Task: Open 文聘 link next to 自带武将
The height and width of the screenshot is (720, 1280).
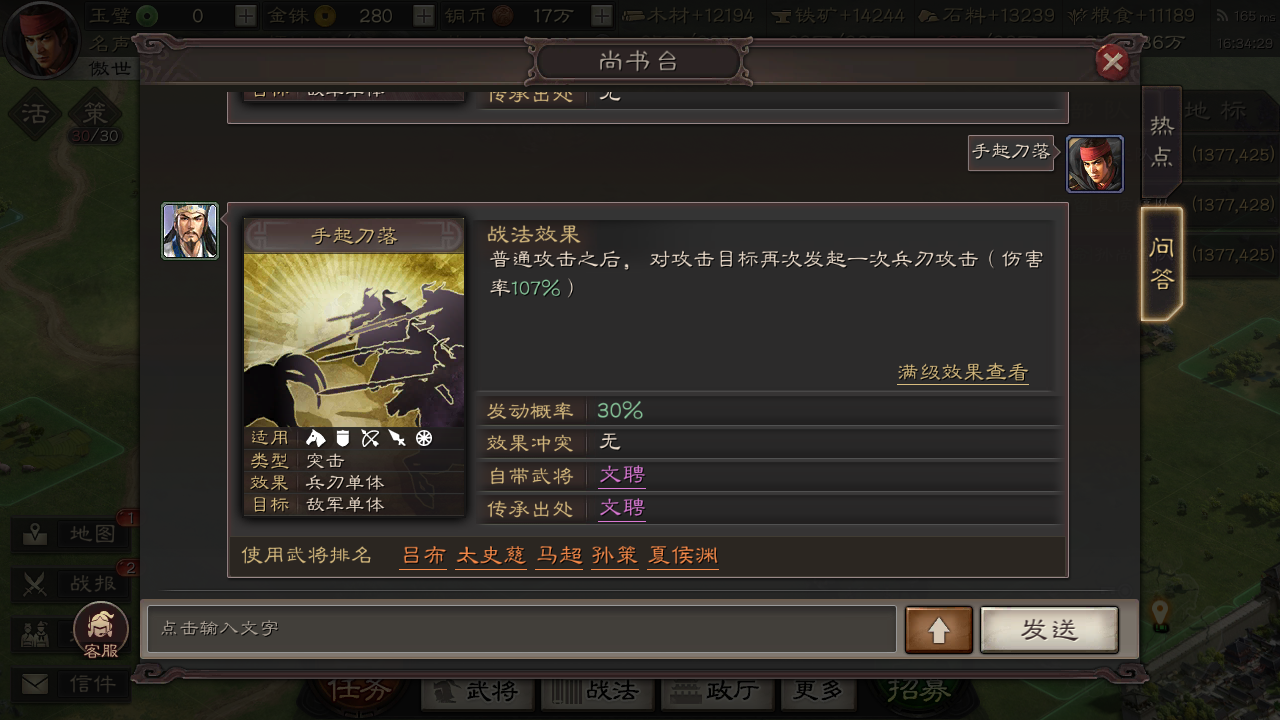Action: pyautogui.click(x=622, y=475)
